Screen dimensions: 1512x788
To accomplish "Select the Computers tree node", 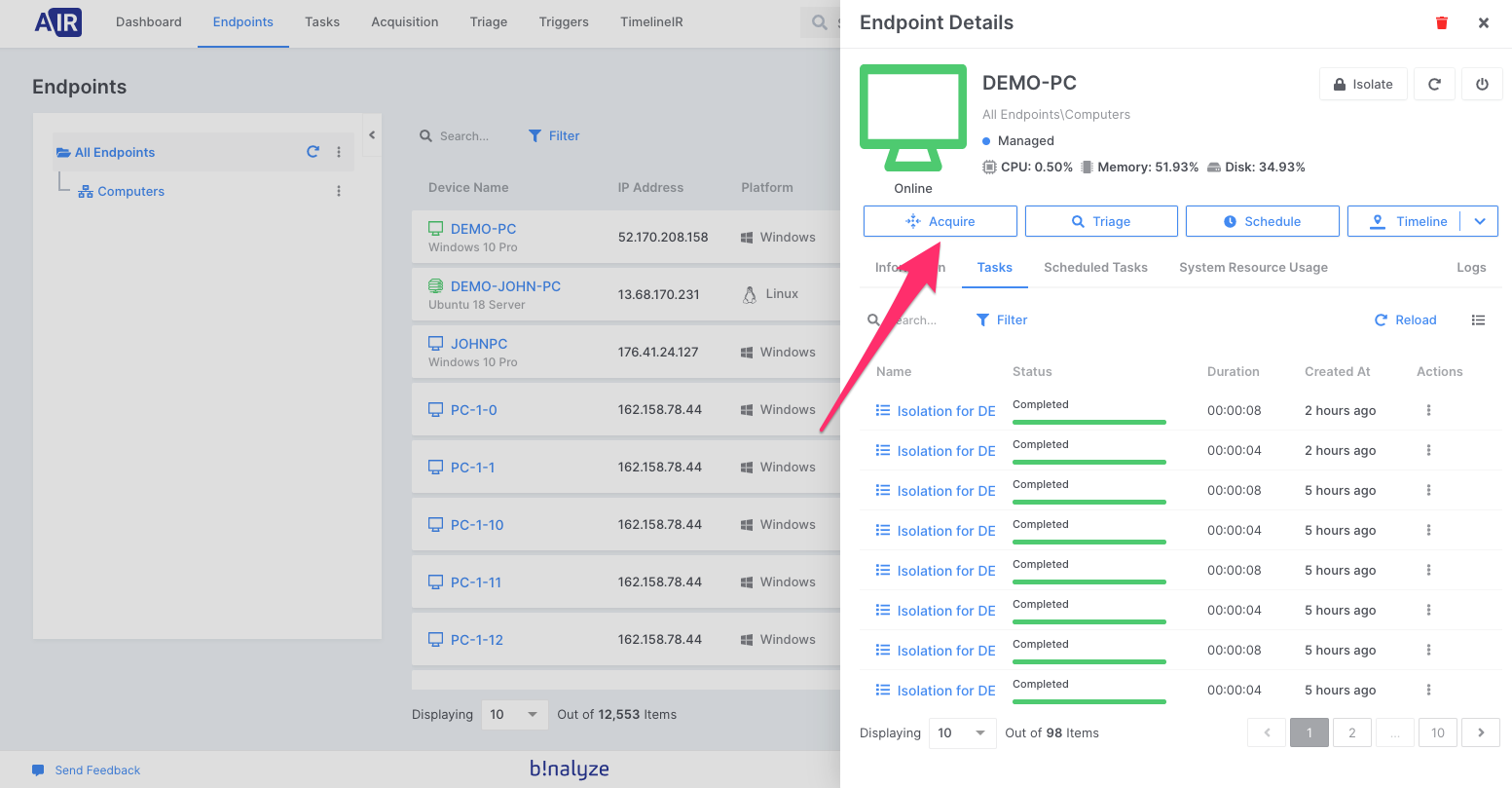I will pos(130,191).
